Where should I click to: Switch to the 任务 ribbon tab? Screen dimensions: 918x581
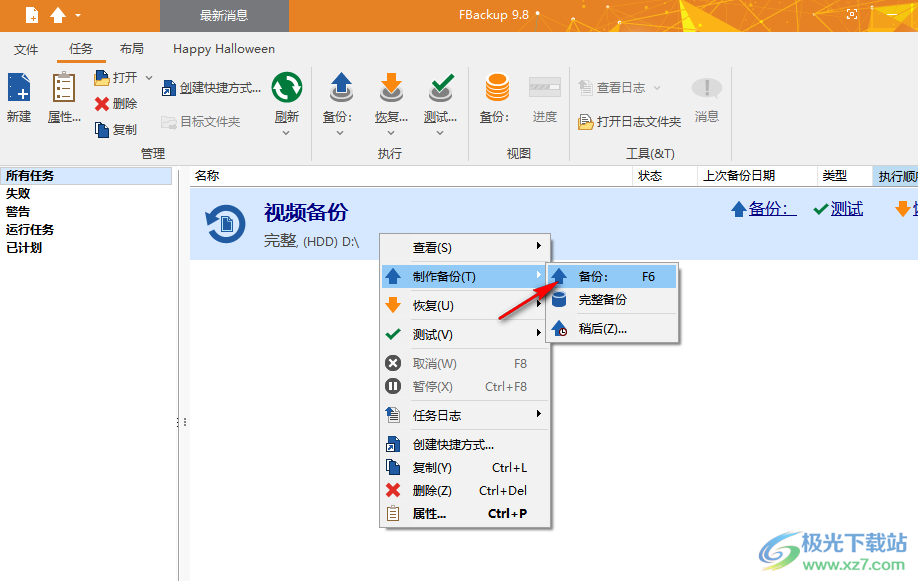[81, 49]
